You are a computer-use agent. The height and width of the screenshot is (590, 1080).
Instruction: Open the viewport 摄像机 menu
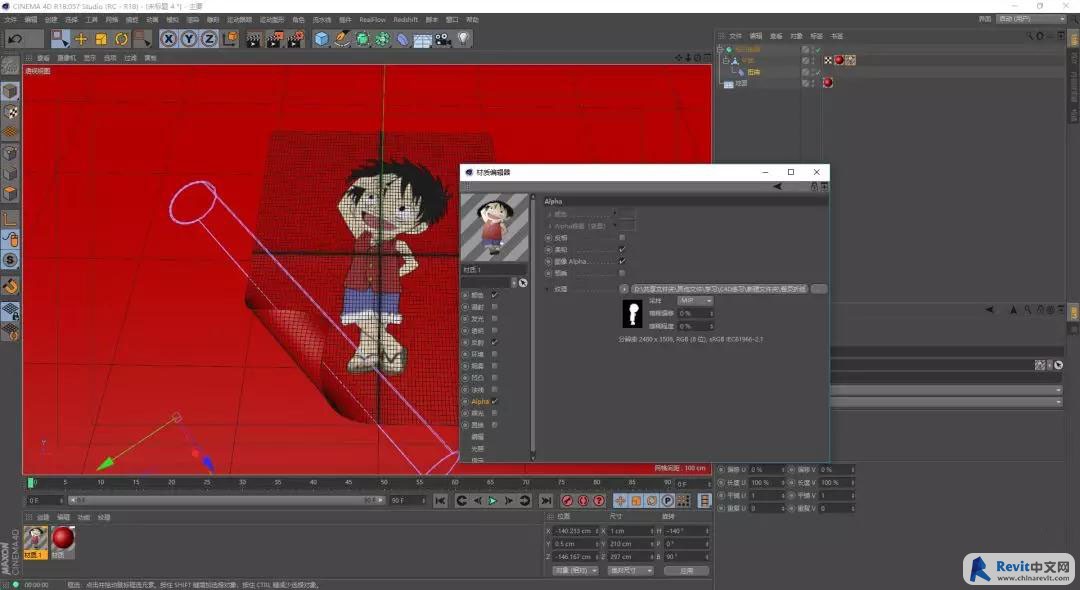(67, 59)
